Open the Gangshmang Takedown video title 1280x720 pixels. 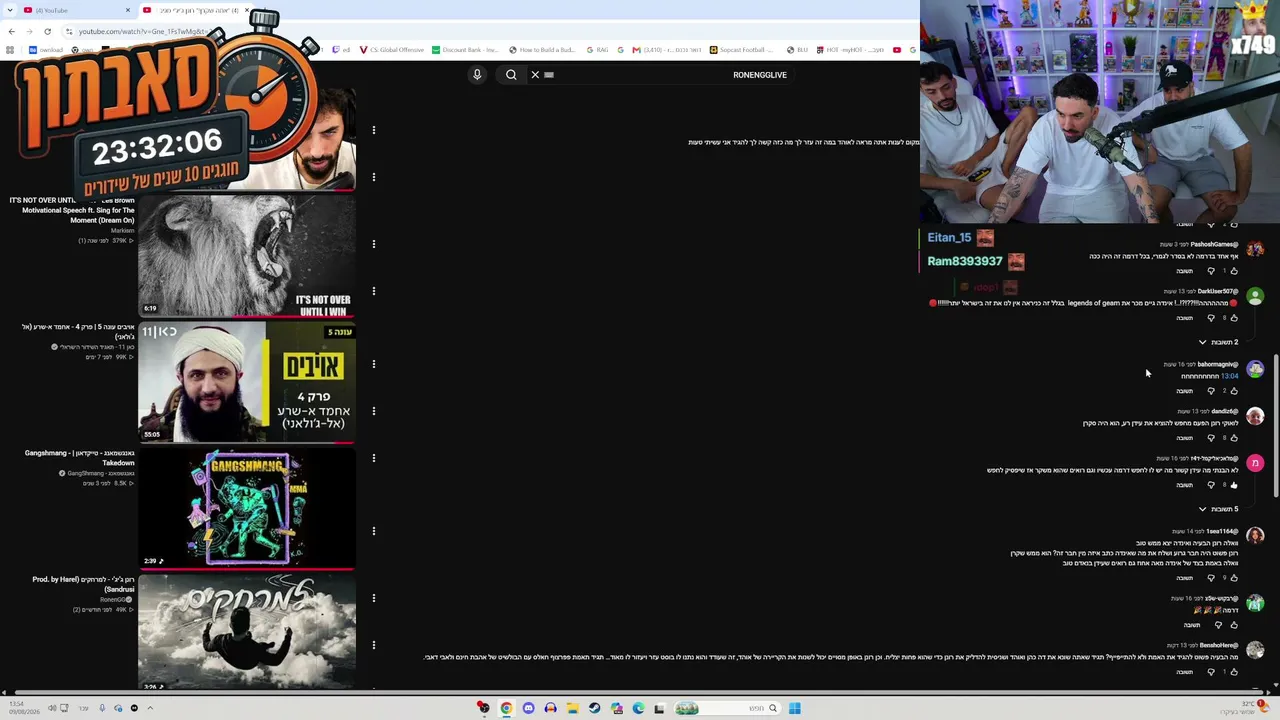pos(80,458)
